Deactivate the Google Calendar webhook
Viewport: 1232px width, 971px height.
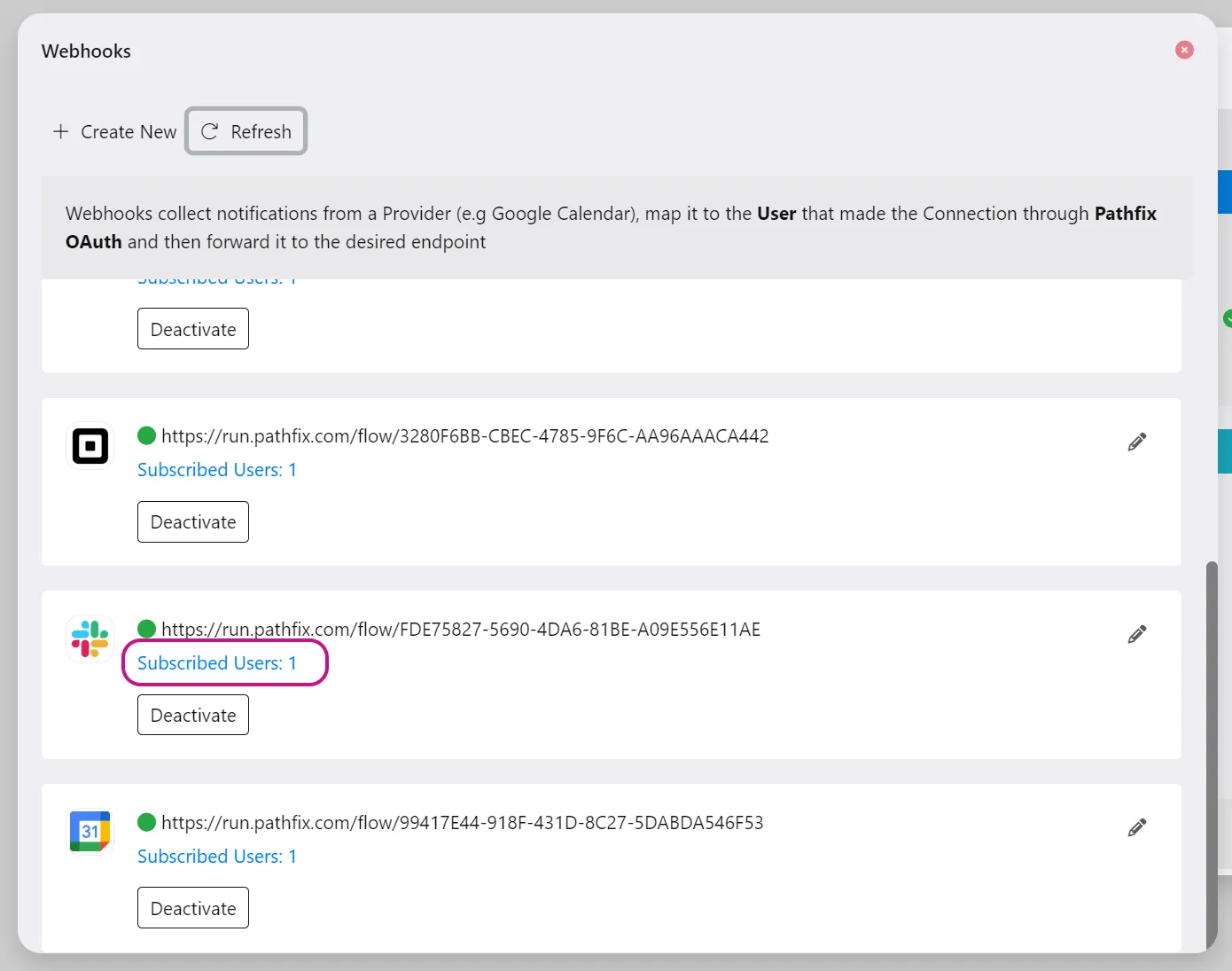pos(193,908)
